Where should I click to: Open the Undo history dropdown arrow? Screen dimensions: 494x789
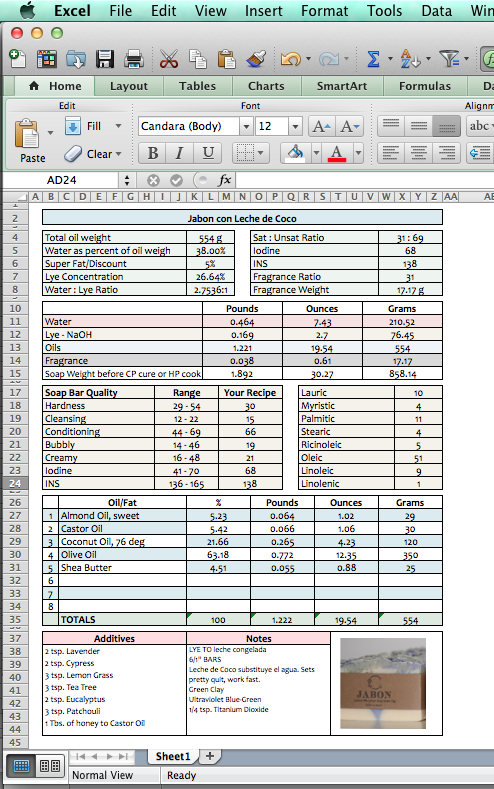[x=308, y=59]
